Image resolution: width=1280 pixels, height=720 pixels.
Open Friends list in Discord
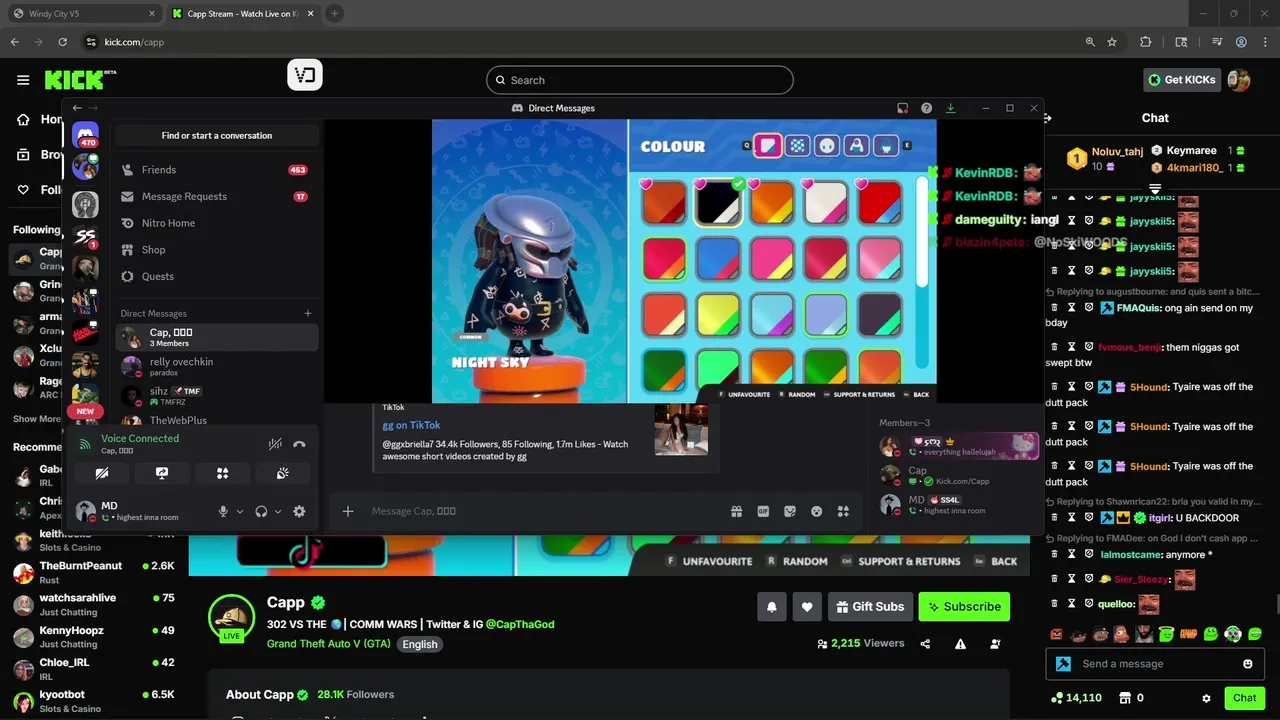point(215,170)
